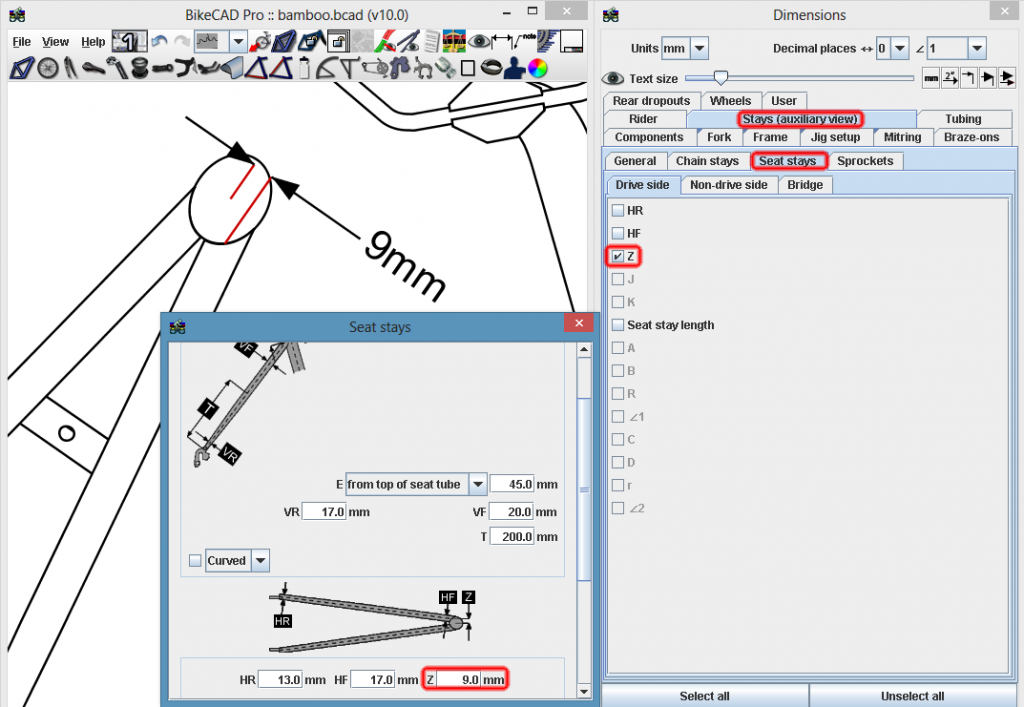Image resolution: width=1024 pixels, height=707 pixels.
Task: Uncheck the Z dimension checkbox
Action: point(618,256)
